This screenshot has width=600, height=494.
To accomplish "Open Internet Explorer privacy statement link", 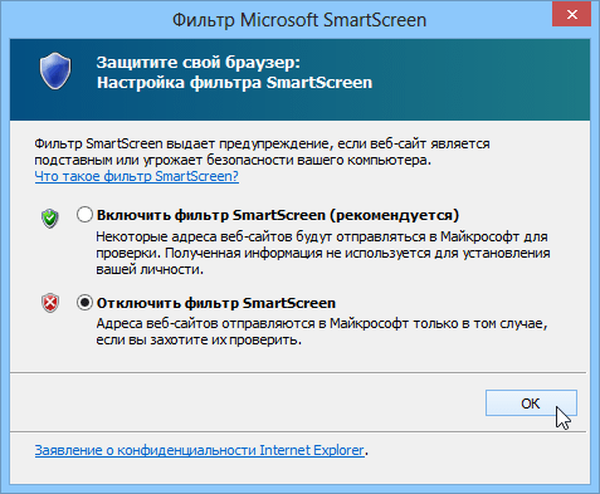I will [199, 450].
